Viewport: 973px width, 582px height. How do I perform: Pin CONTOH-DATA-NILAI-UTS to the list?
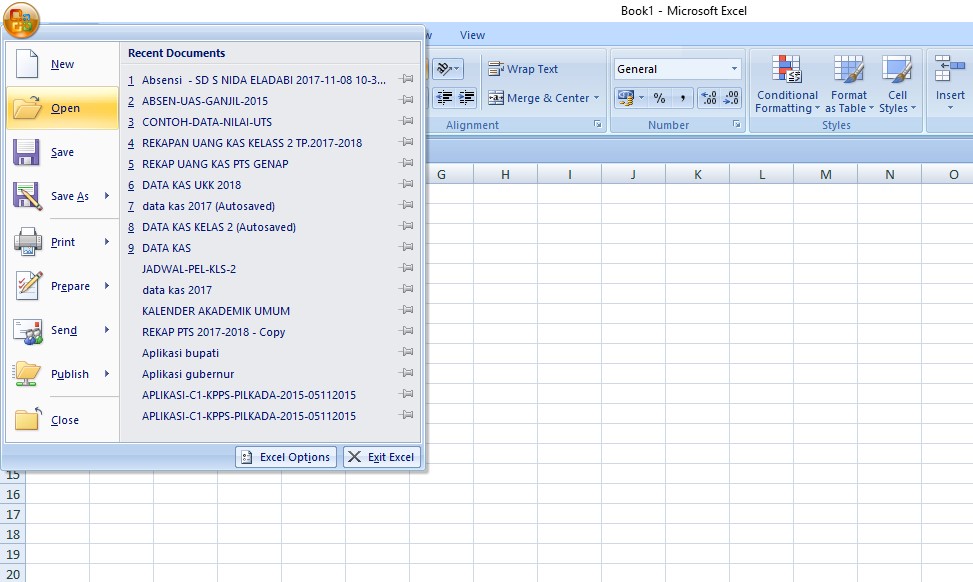406,121
